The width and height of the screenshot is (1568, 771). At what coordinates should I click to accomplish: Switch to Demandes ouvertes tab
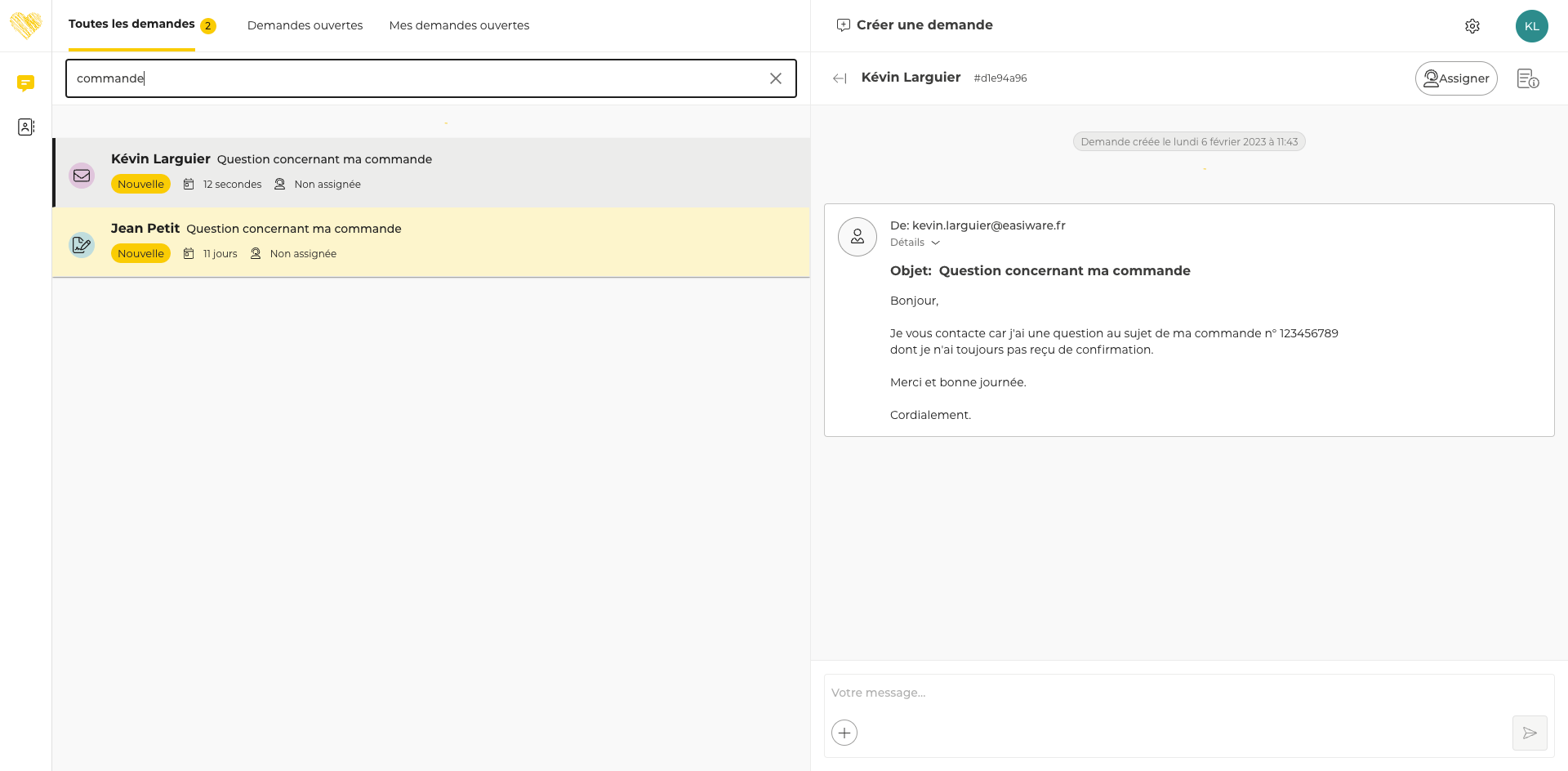click(305, 25)
